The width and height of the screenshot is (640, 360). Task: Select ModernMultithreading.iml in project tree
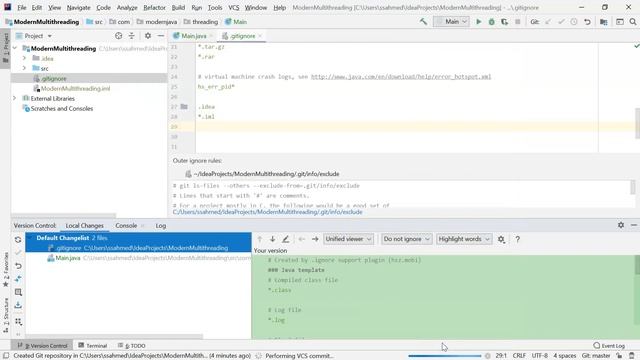tap(76, 88)
